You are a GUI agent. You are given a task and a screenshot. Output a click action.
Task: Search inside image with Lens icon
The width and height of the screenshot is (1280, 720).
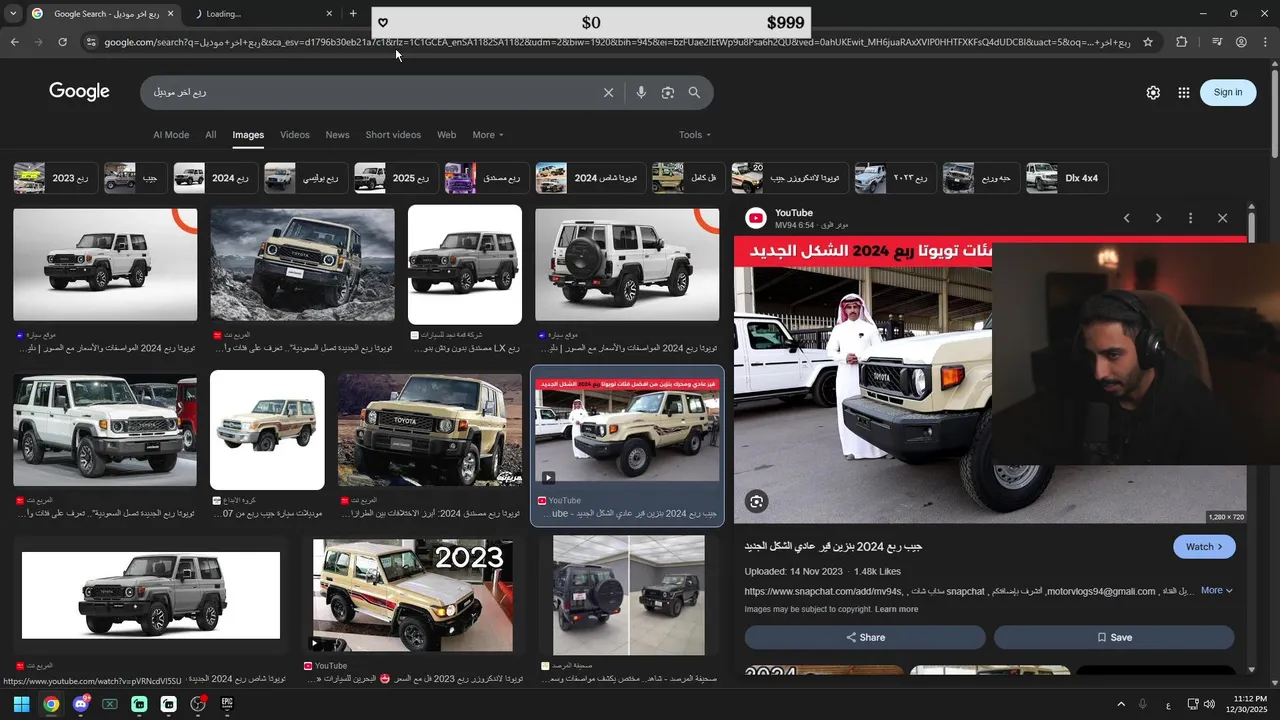(x=757, y=502)
